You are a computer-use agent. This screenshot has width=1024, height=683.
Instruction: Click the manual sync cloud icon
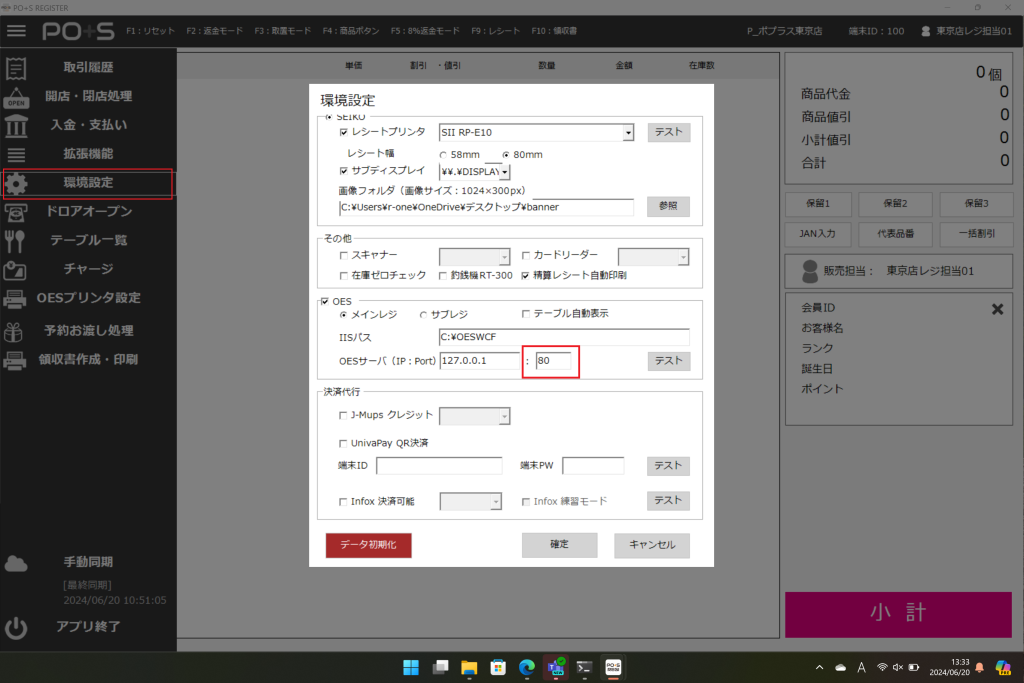tap(16, 563)
